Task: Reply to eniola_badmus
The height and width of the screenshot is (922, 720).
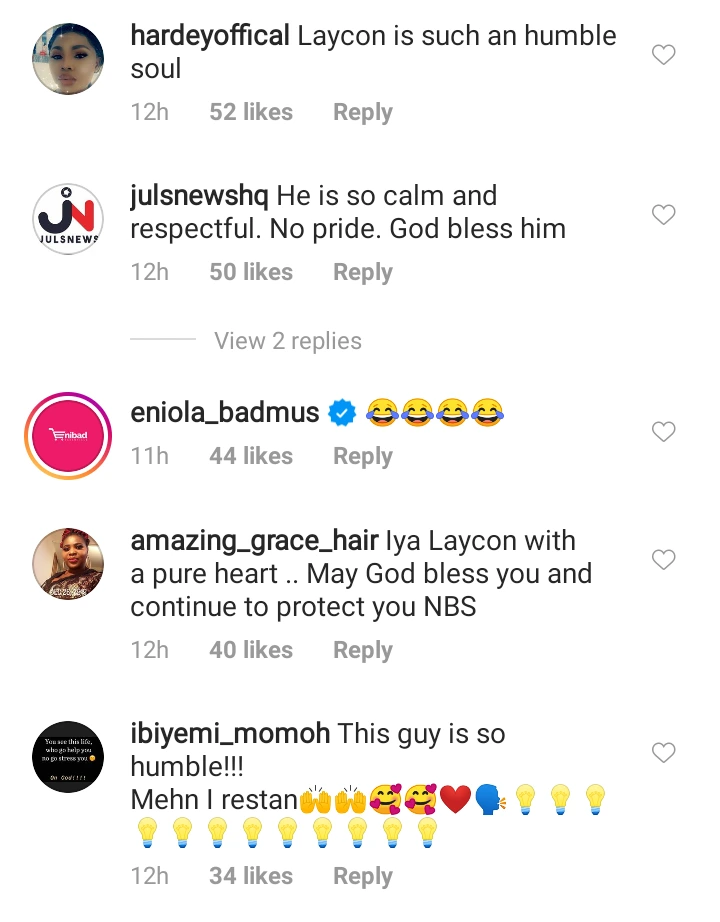Action: (x=362, y=456)
